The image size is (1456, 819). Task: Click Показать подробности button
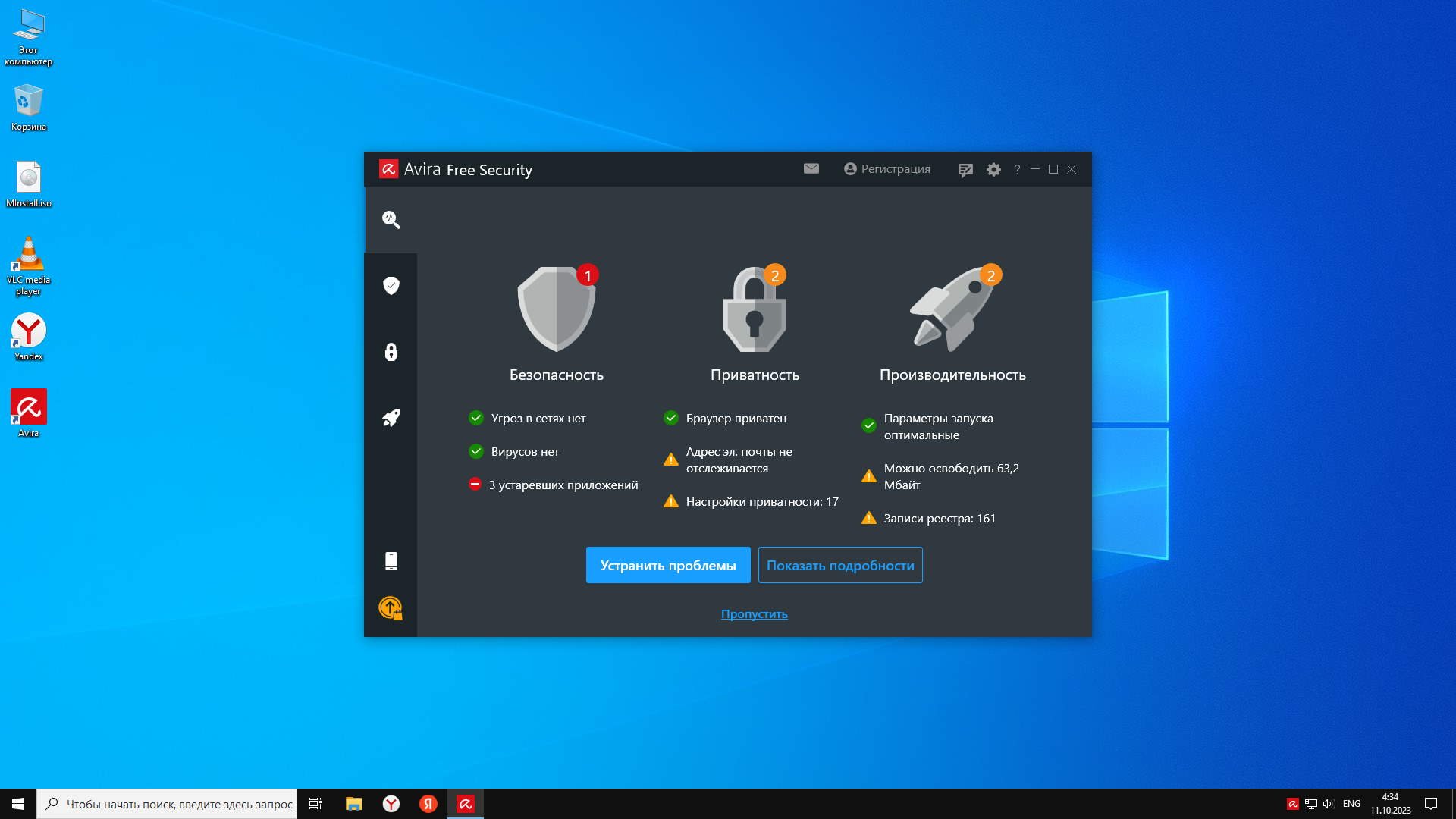pyautogui.click(x=840, y=565)
